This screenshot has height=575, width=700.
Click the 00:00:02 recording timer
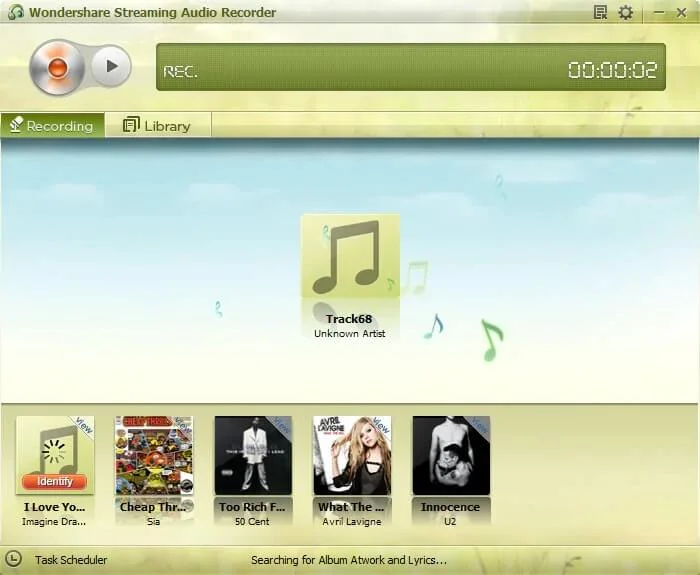point(612,70)
